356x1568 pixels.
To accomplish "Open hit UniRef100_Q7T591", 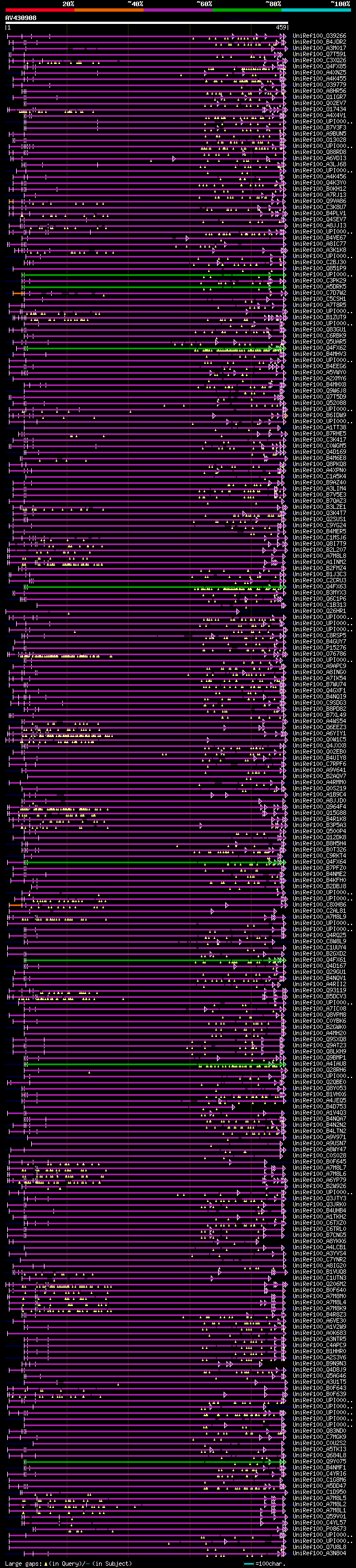I will [319, 54].
